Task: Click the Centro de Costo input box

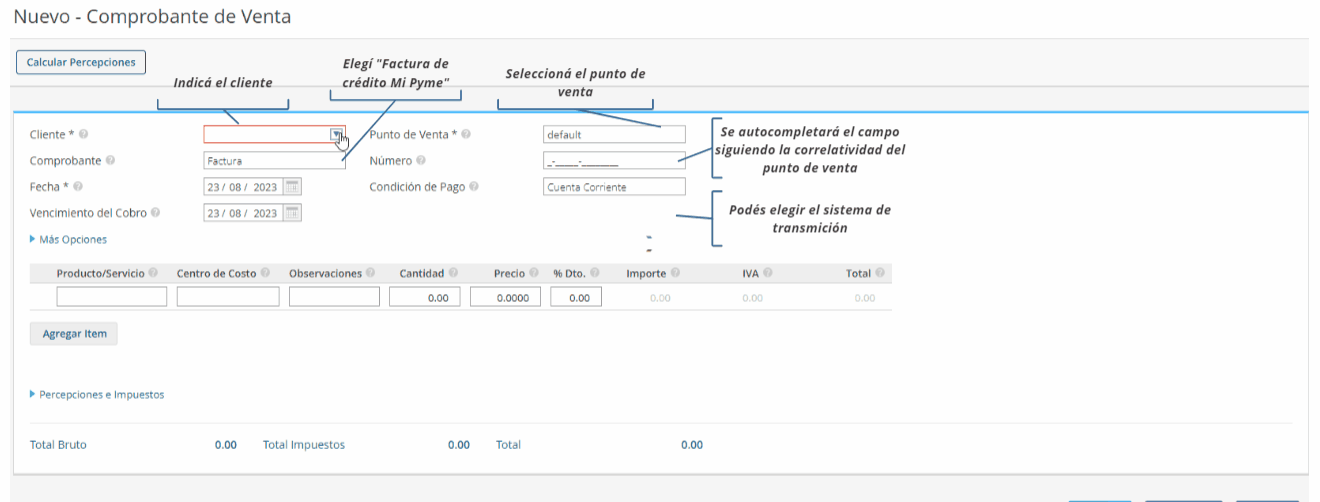Action: [228, 297]
